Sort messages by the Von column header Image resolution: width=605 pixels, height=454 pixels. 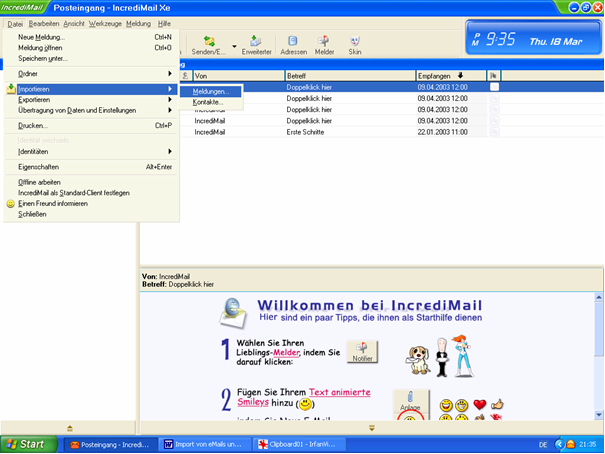(x=239, y=76)
